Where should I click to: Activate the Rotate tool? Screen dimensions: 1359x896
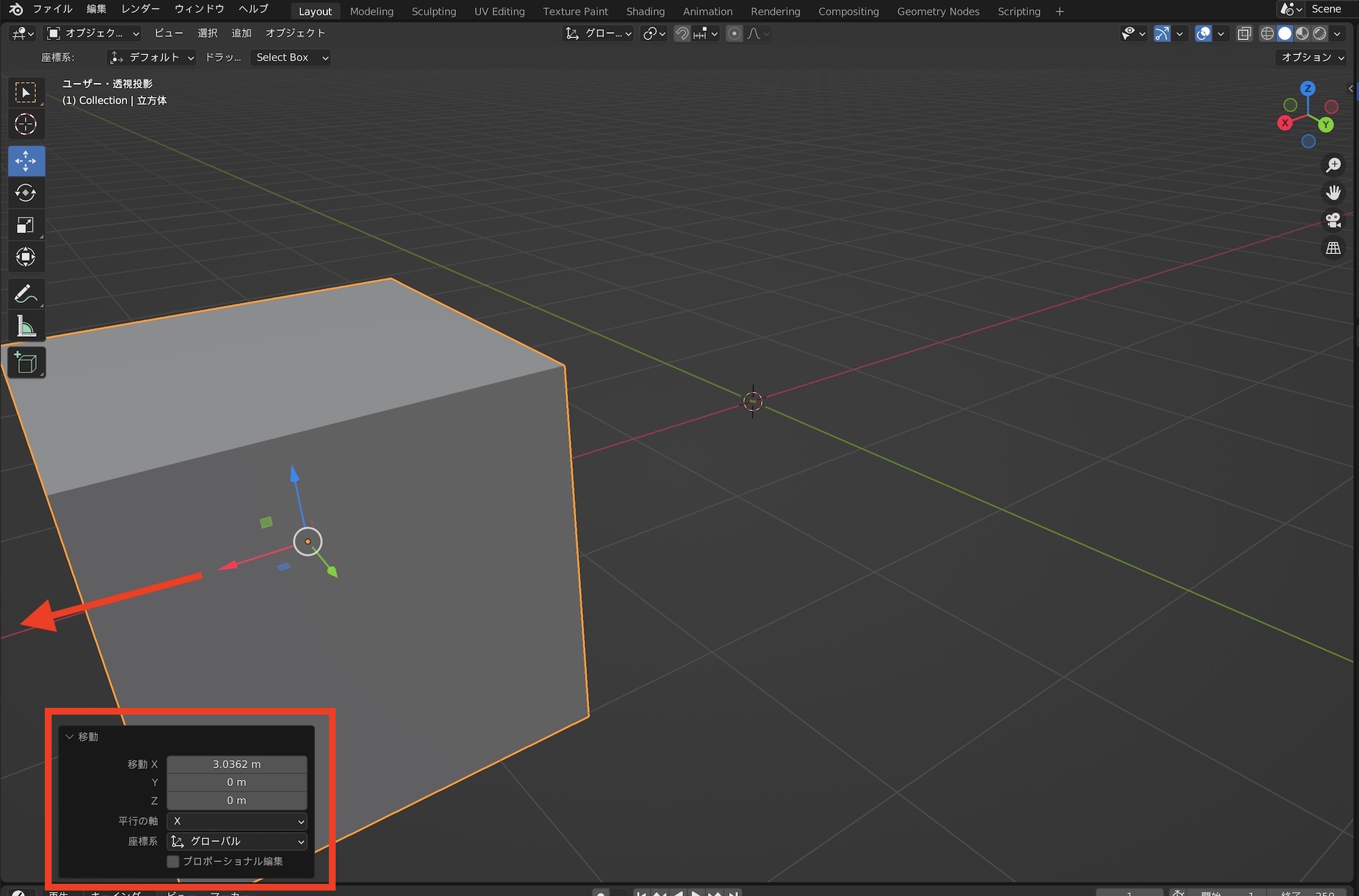tap(26, 193)
